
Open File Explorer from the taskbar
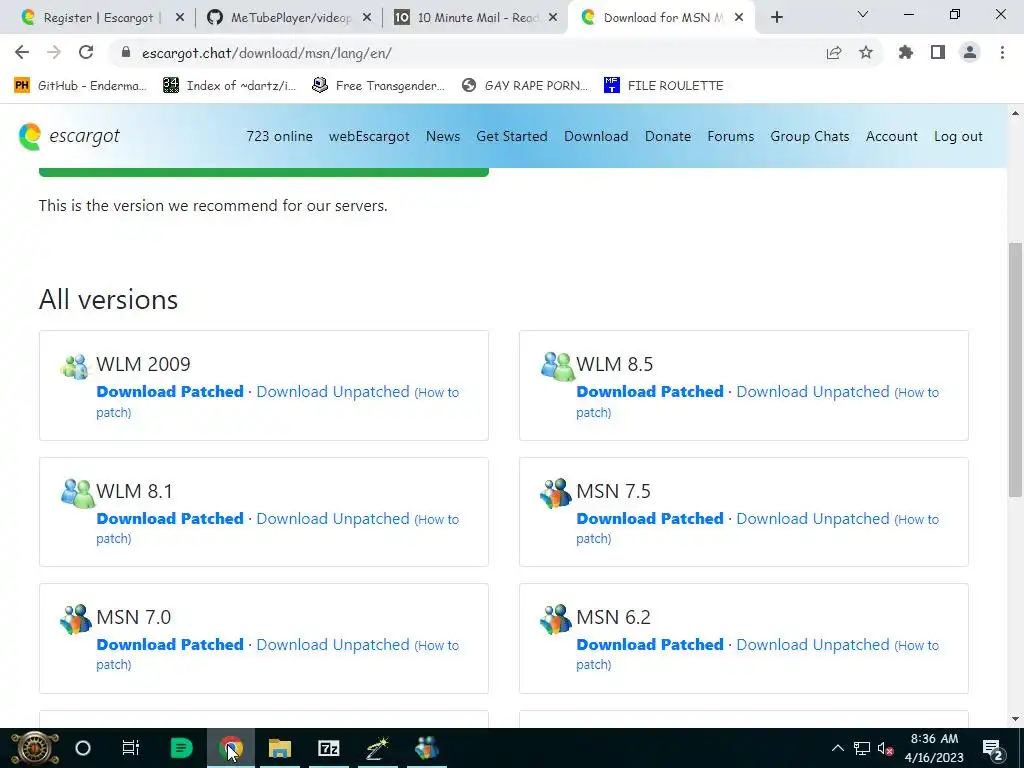[x=280, y=748]
